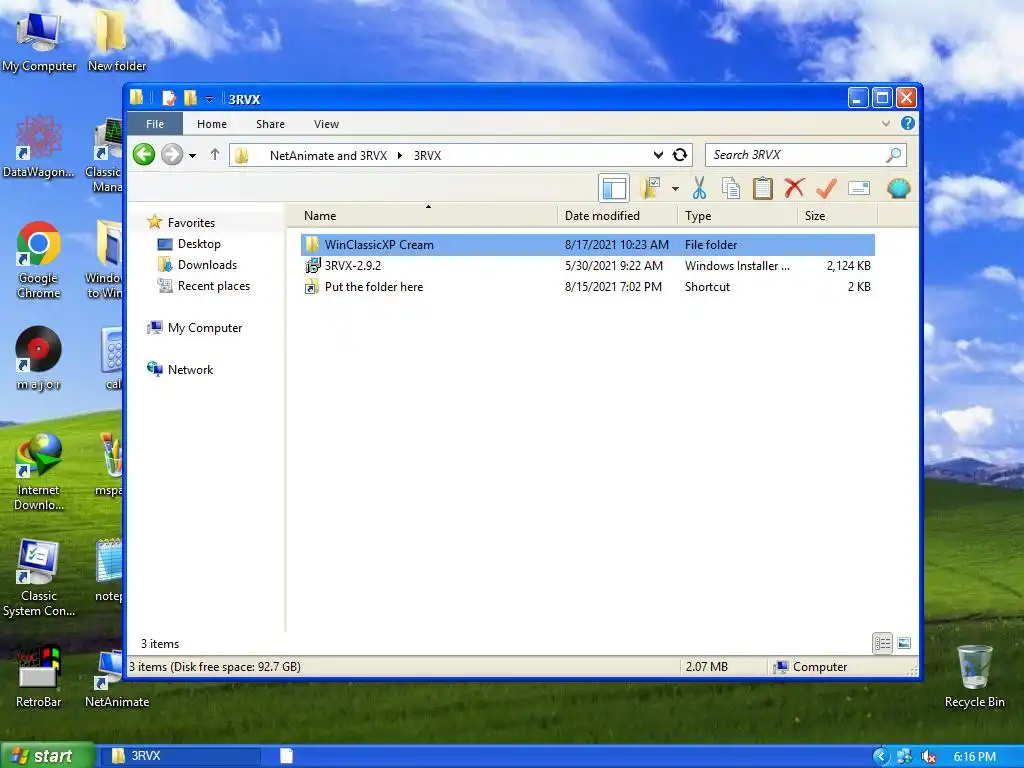Open the File ribbon tab
The height and width of the screenshot is (768, 1024).
click(155, 124)
